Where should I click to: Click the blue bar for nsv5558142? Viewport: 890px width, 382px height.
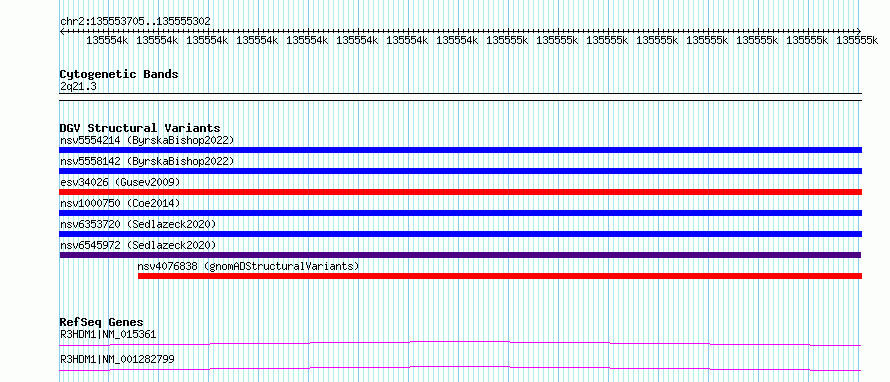coord(460,171)
